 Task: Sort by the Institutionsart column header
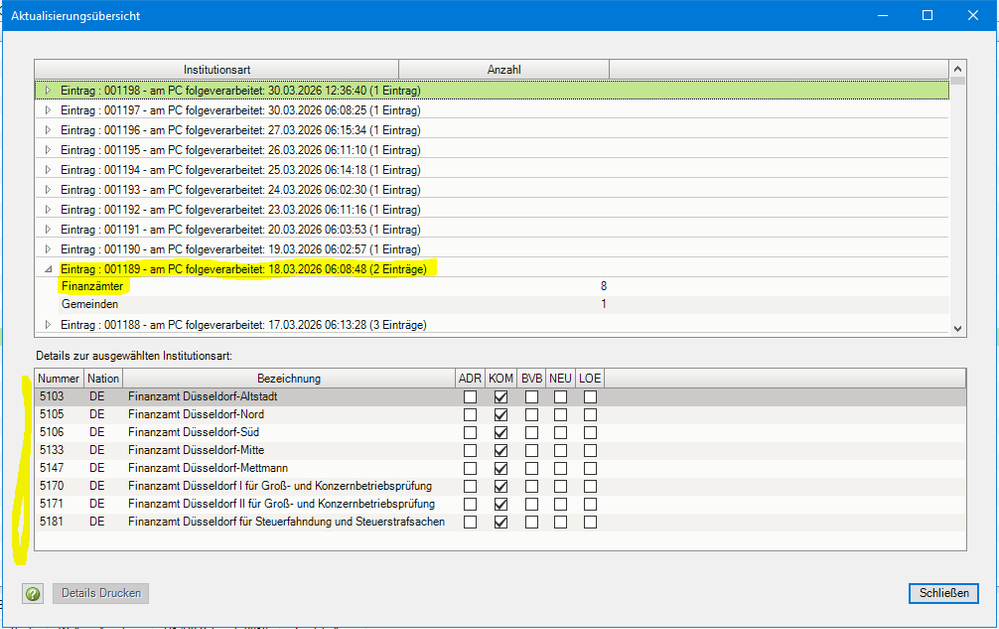tap(217, 69)
